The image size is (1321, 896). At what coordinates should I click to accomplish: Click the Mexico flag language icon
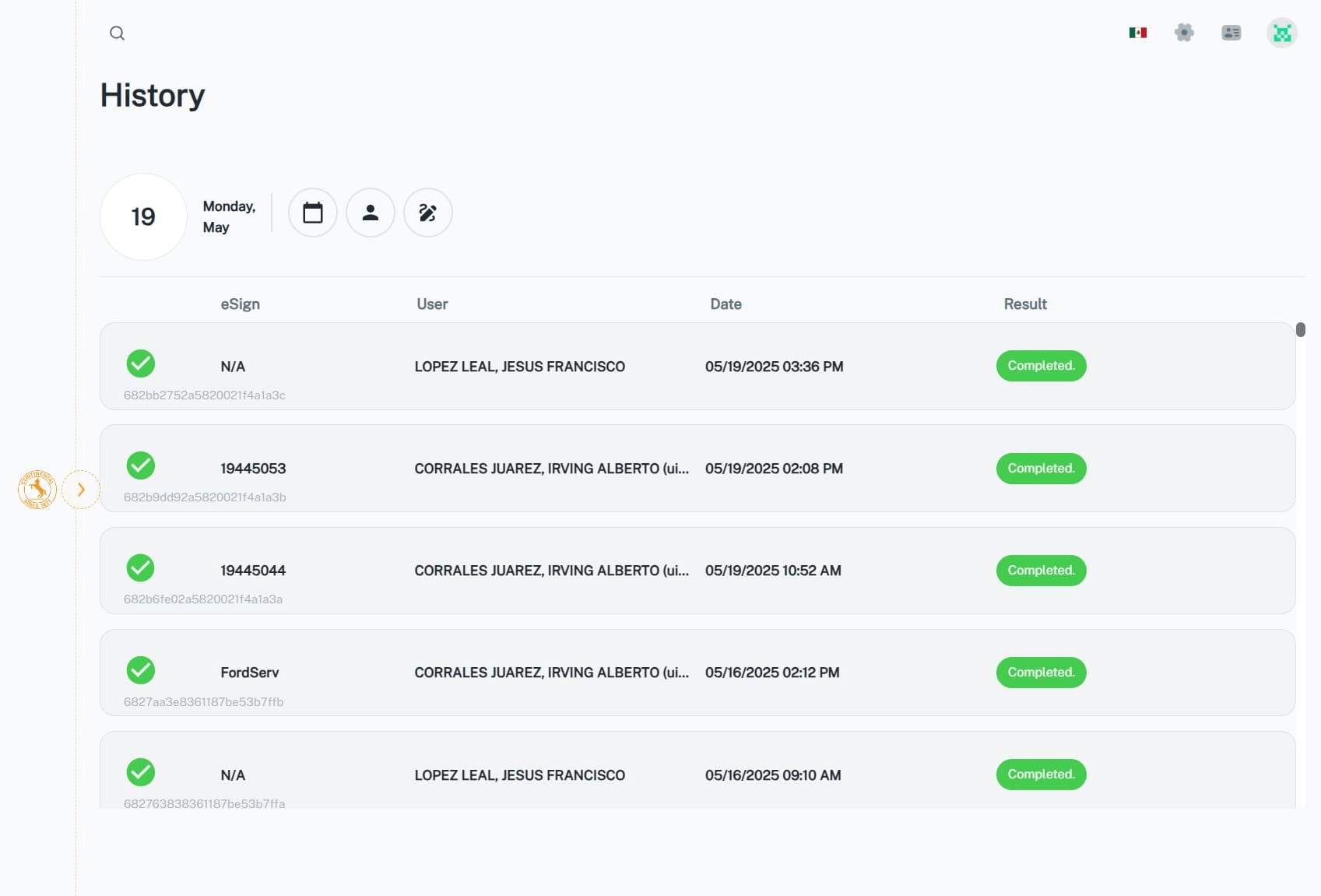[x=1137, y=33]
